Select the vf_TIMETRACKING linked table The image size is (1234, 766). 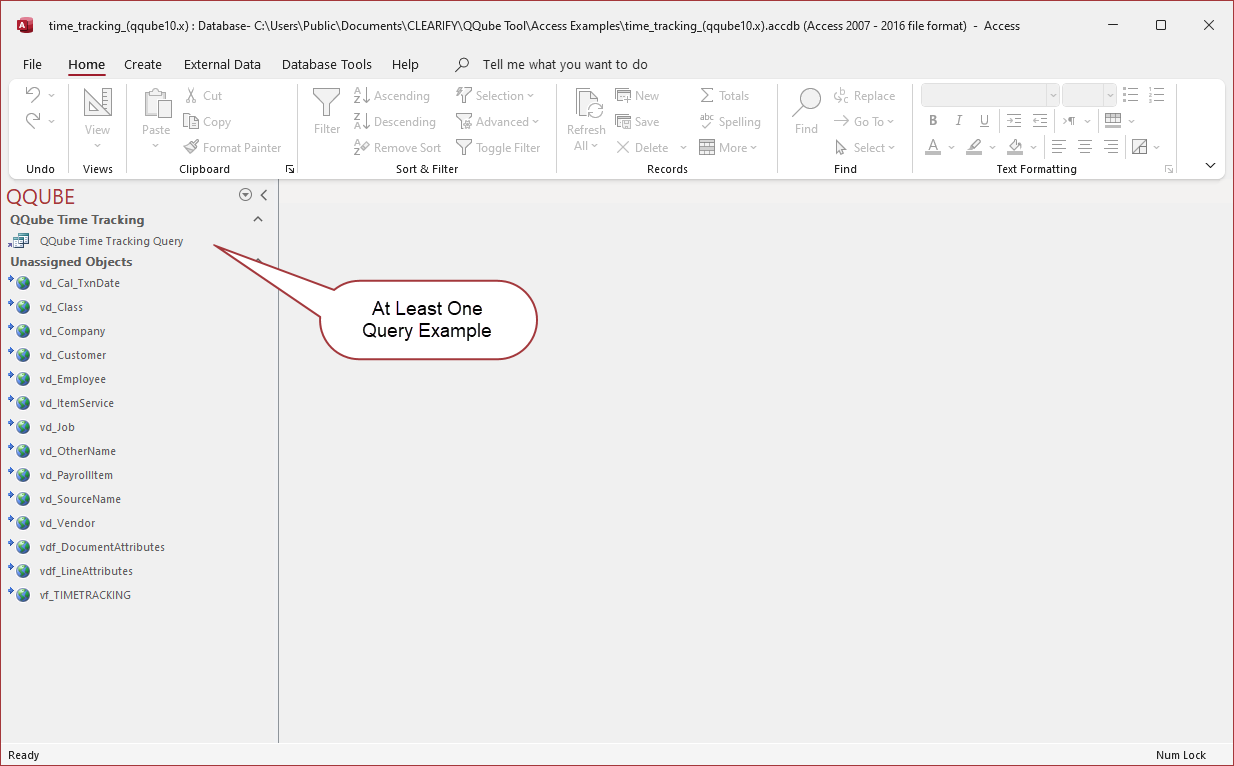[85, 595]
